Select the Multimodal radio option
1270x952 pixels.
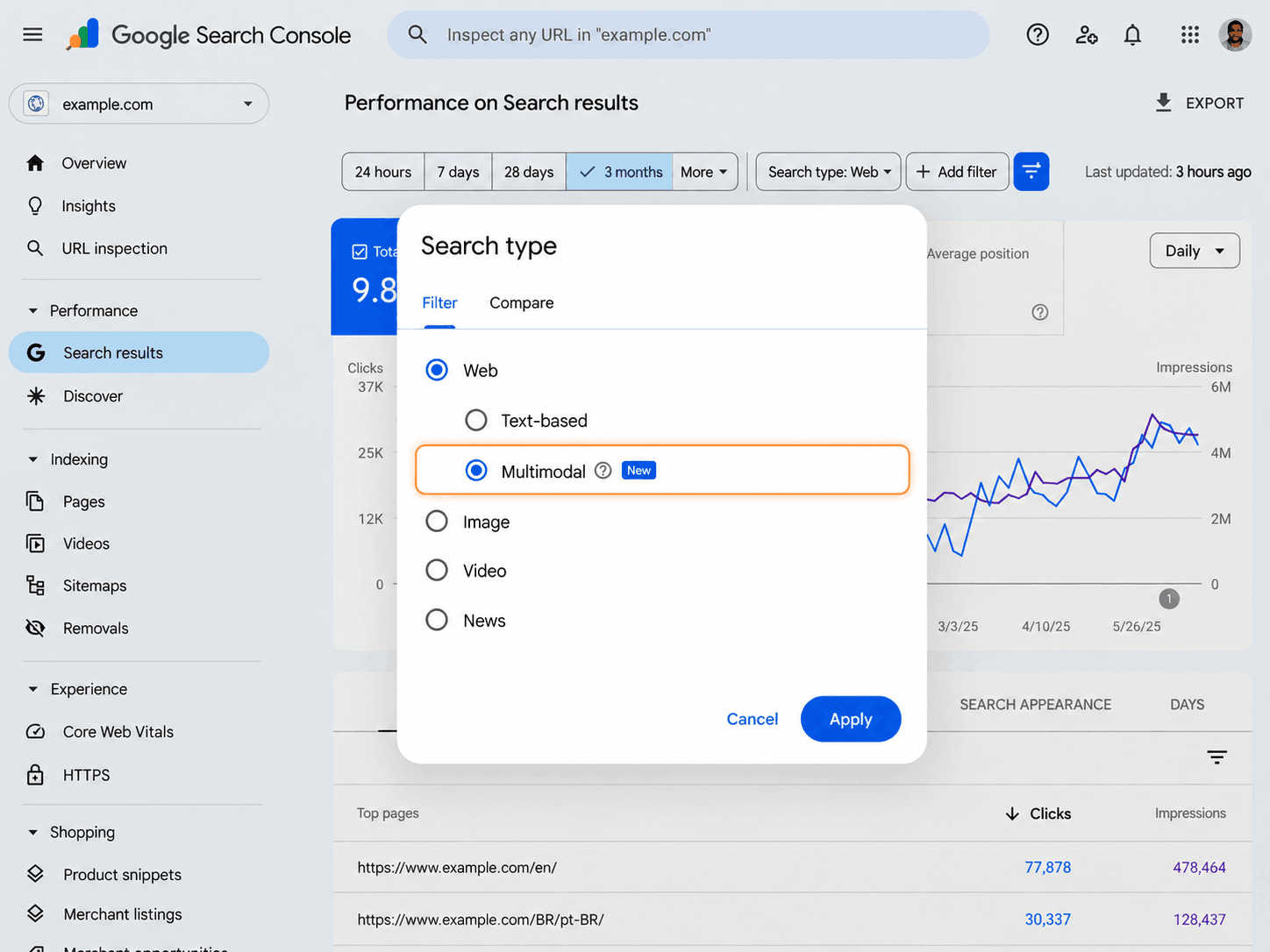476,471
